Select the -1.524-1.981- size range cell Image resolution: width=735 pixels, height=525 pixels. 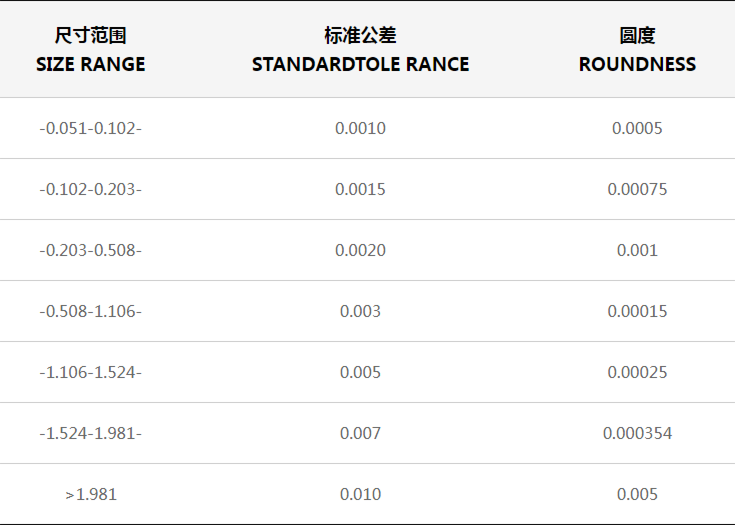(90, 433)
